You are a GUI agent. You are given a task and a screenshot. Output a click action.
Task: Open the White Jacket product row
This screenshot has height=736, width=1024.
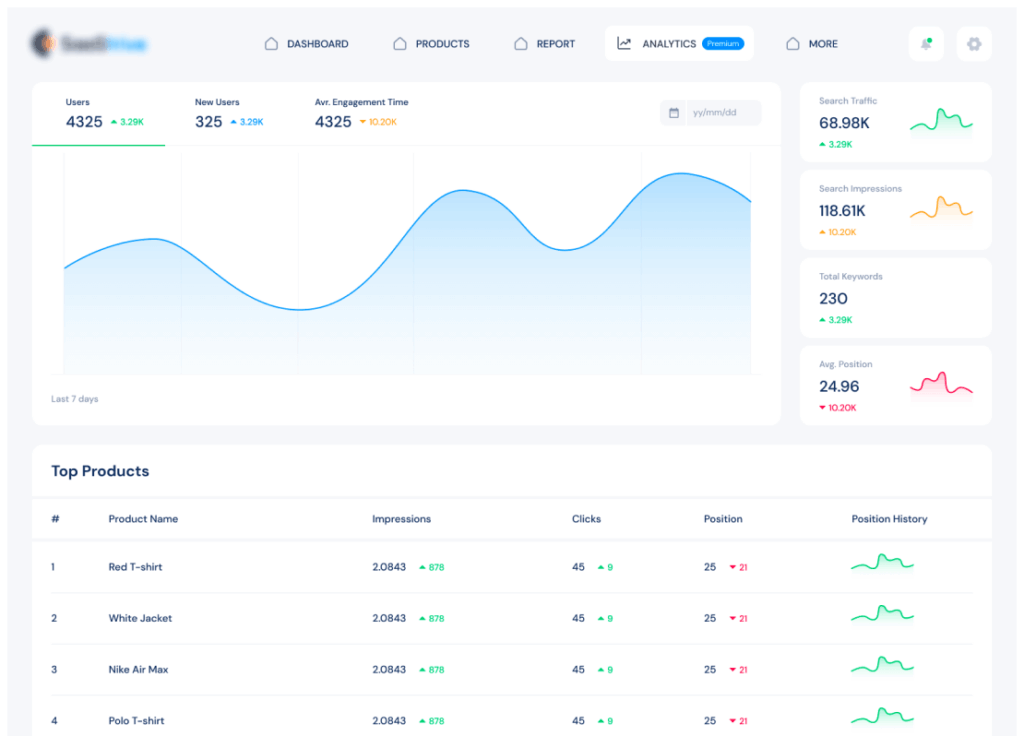point(140,618)
